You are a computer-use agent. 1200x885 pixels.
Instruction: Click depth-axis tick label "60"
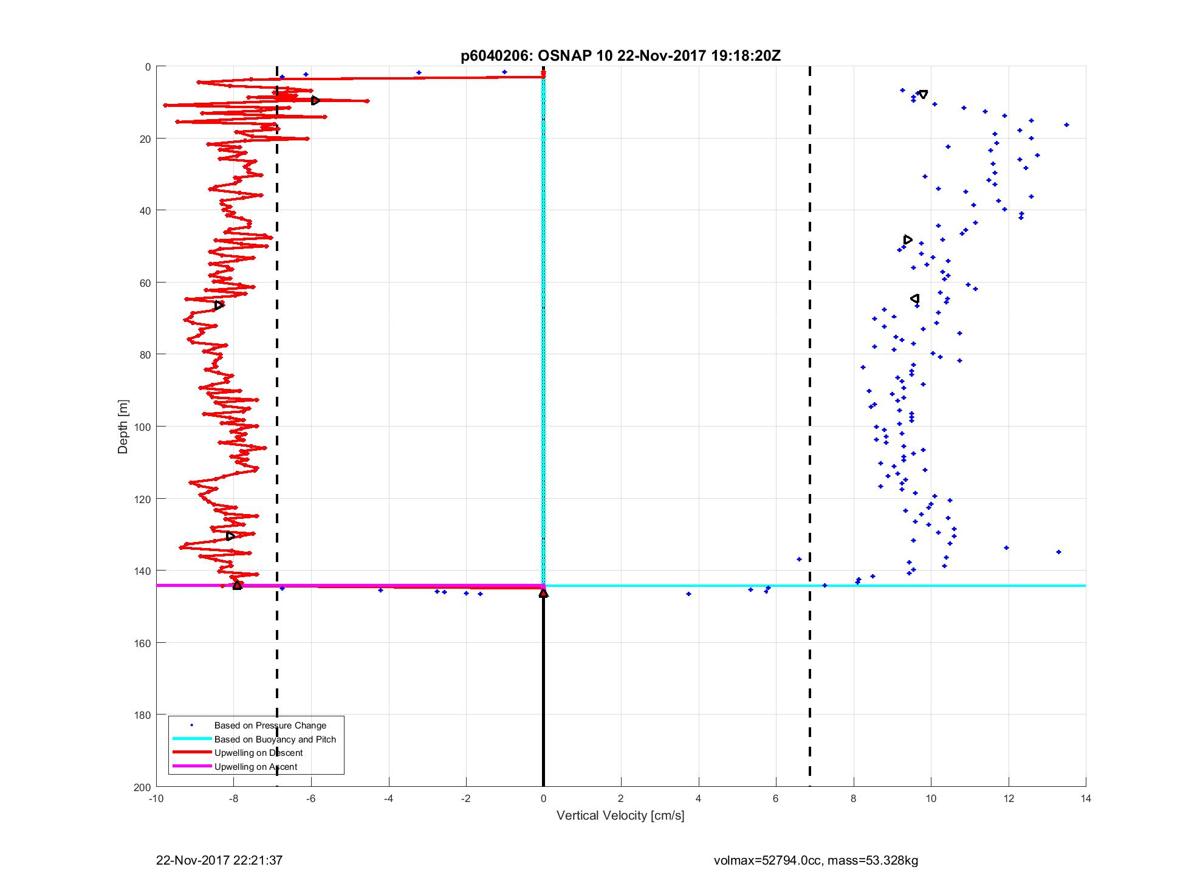145,283
